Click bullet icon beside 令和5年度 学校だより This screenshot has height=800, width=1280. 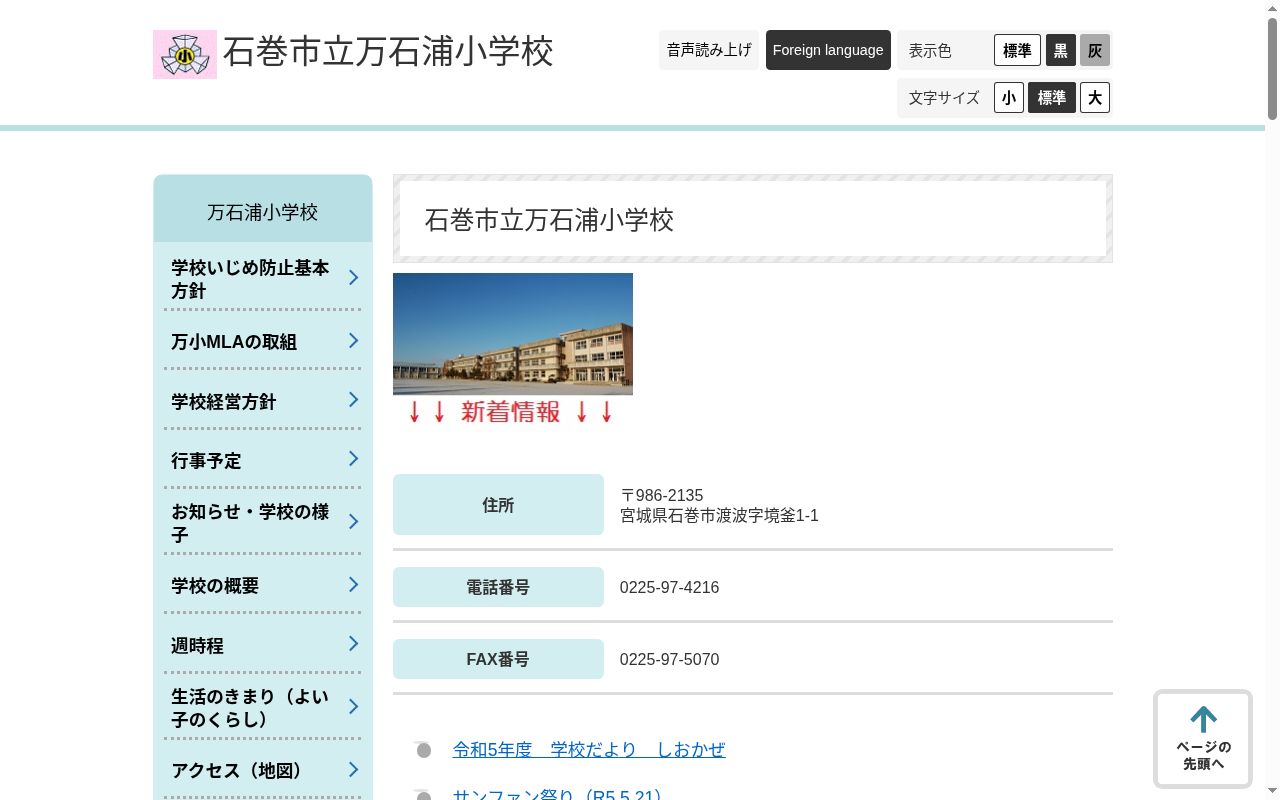pos(422,749)
